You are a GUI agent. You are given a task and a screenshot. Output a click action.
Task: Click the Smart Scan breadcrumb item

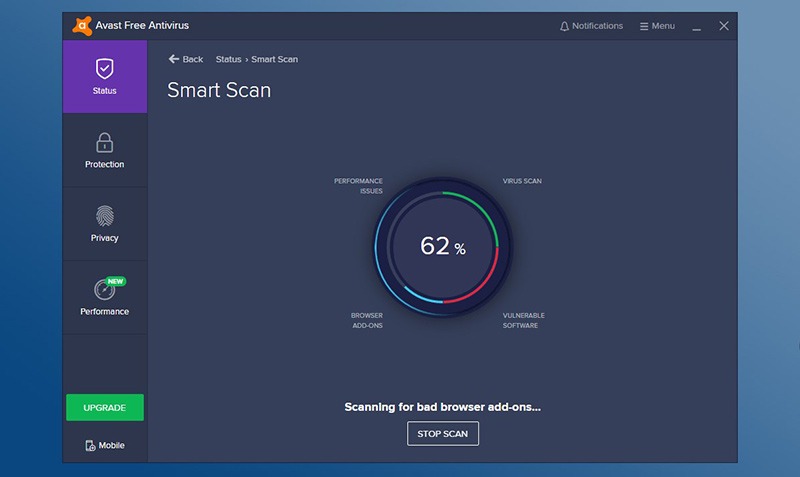coord(274,59)
